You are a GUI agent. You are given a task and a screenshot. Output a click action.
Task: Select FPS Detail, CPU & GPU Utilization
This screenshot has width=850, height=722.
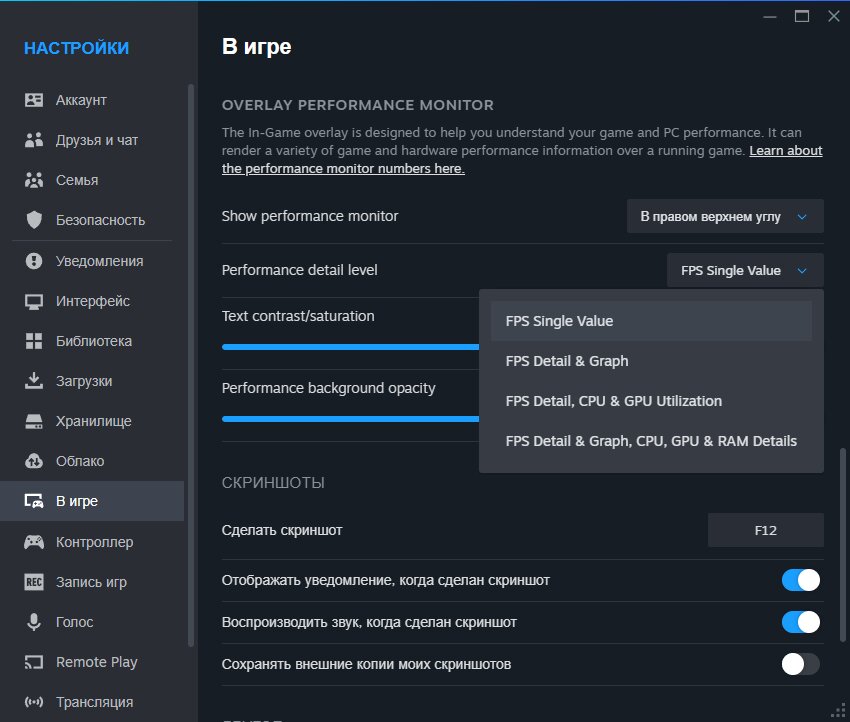click(x=613, y=401)
